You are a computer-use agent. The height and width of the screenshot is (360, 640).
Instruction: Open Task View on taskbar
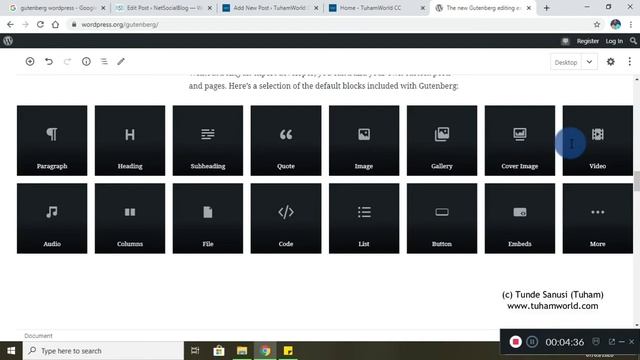click(195, 351)
